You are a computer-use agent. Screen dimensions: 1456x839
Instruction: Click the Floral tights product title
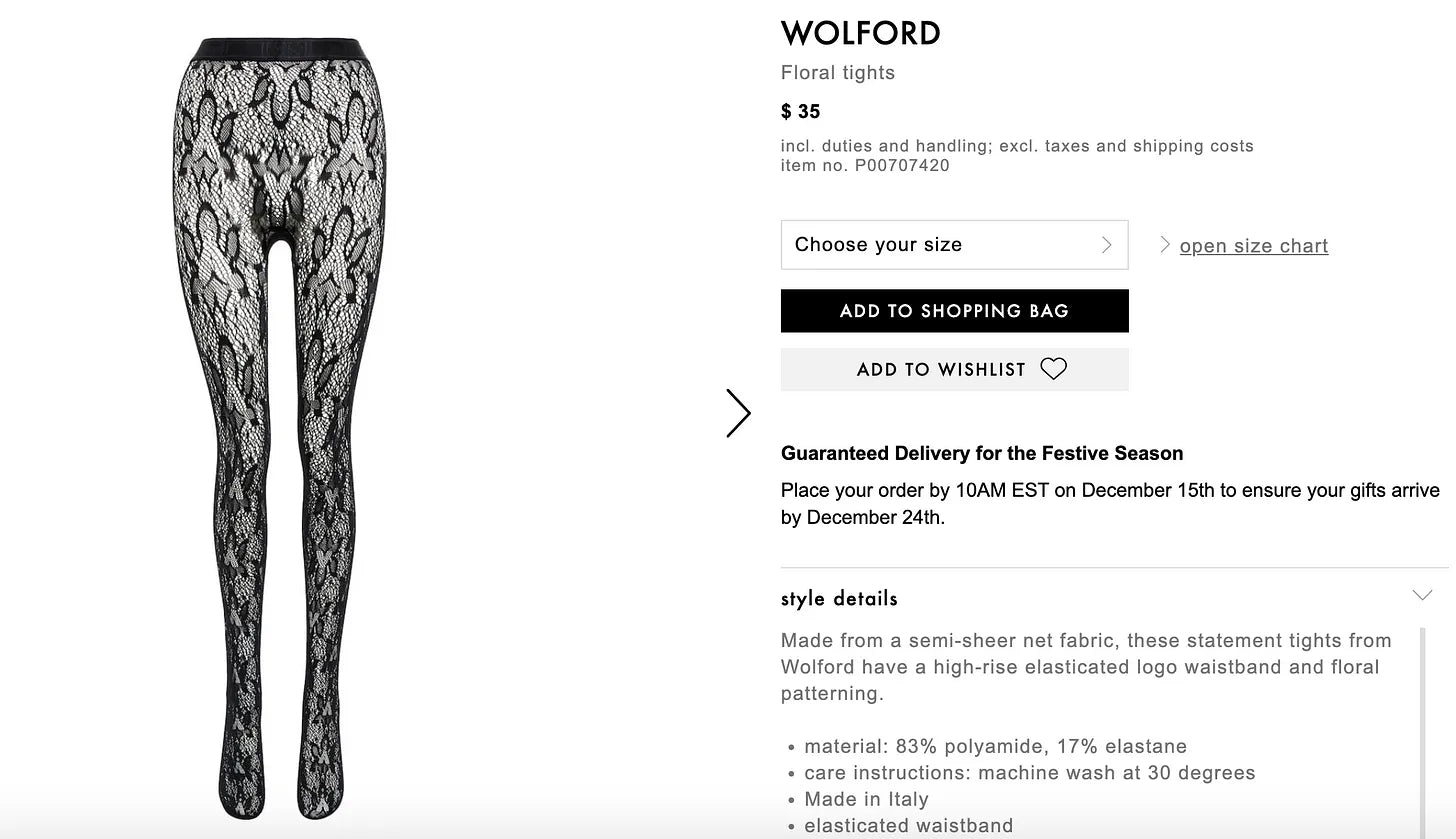(x=837, y=73)
